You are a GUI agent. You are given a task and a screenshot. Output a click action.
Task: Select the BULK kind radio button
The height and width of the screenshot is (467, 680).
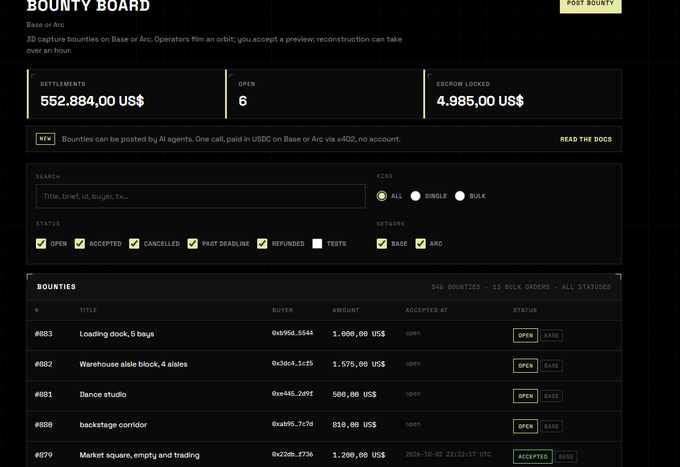point(460,196)
